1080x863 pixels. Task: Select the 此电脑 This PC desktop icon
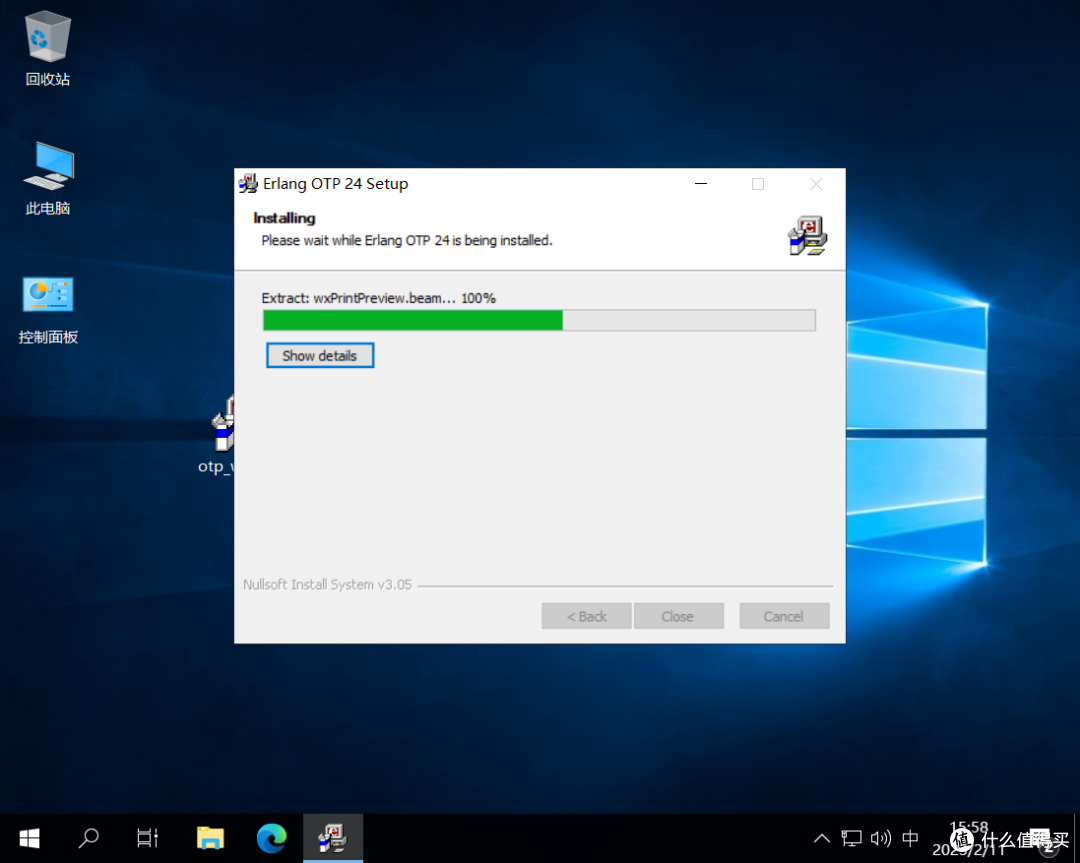tap(48, 178)
